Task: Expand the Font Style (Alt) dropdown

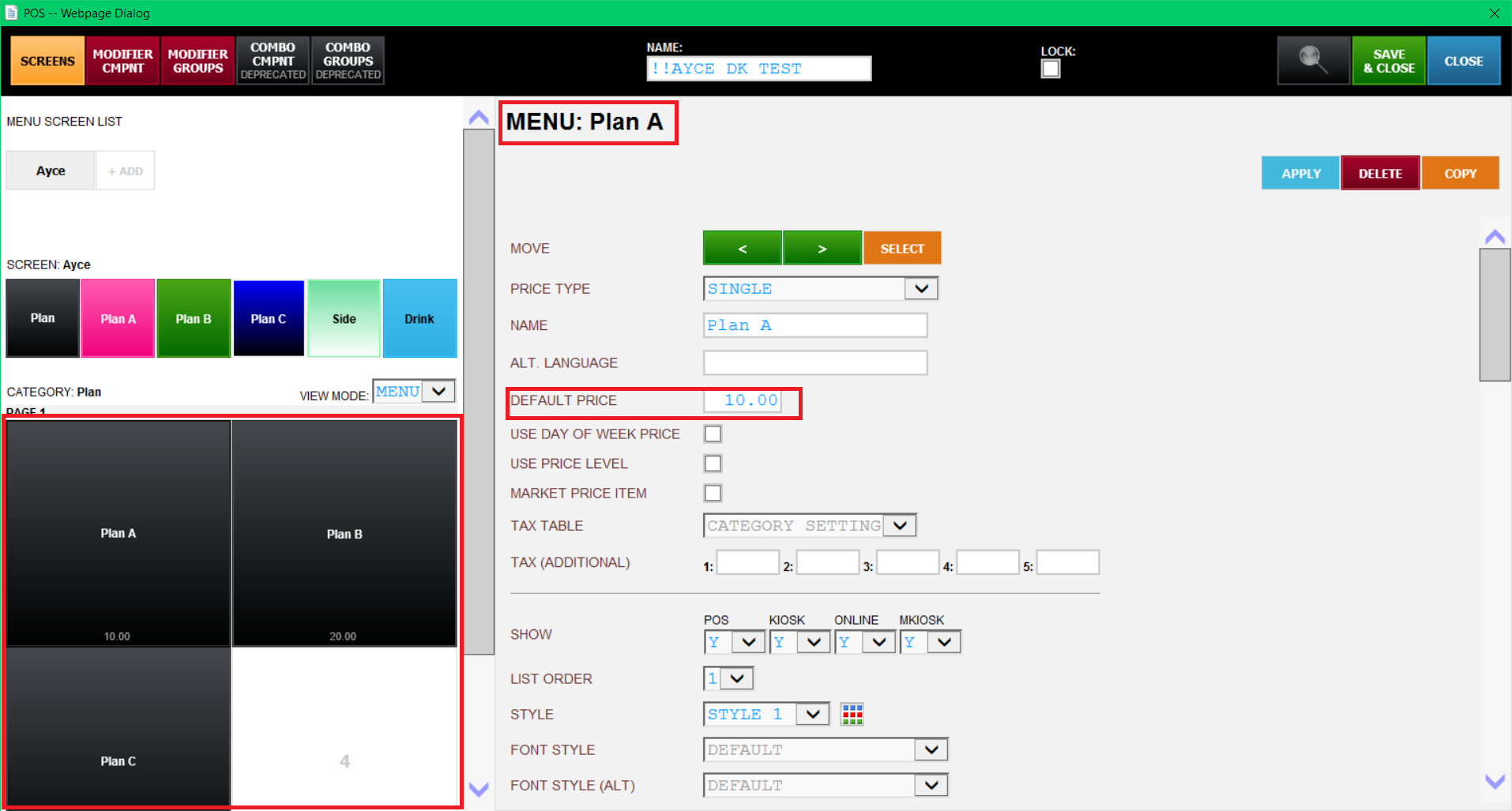Action: (x=826, y=785)
